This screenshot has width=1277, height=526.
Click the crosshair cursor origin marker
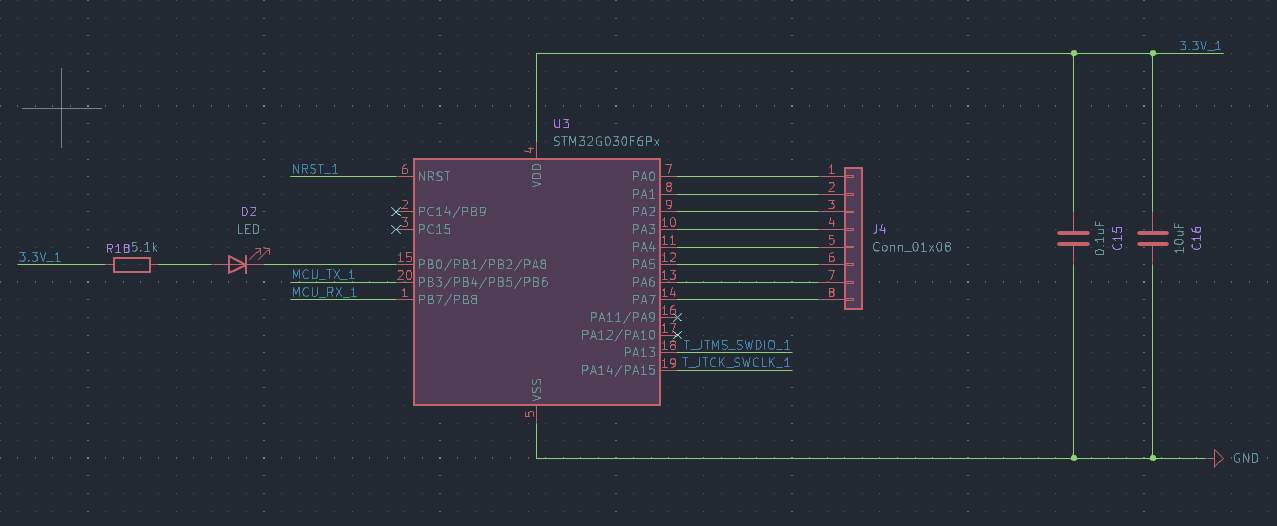click(62, 106)
